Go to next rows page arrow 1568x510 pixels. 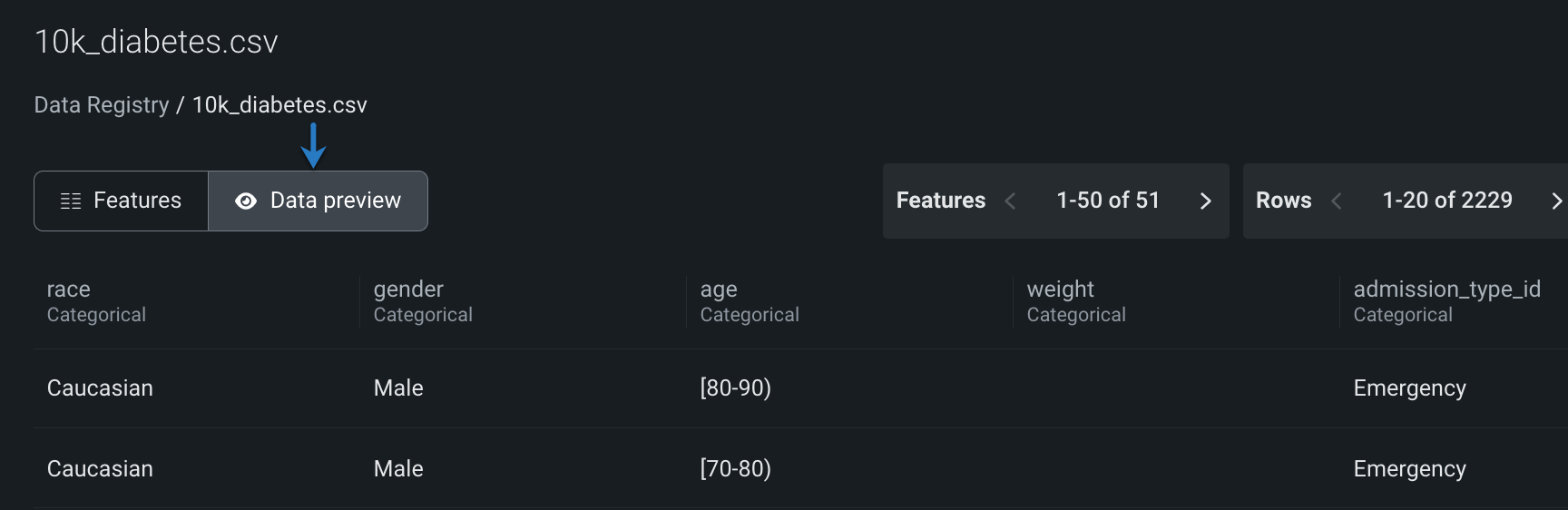click(x=1556, y=201)
